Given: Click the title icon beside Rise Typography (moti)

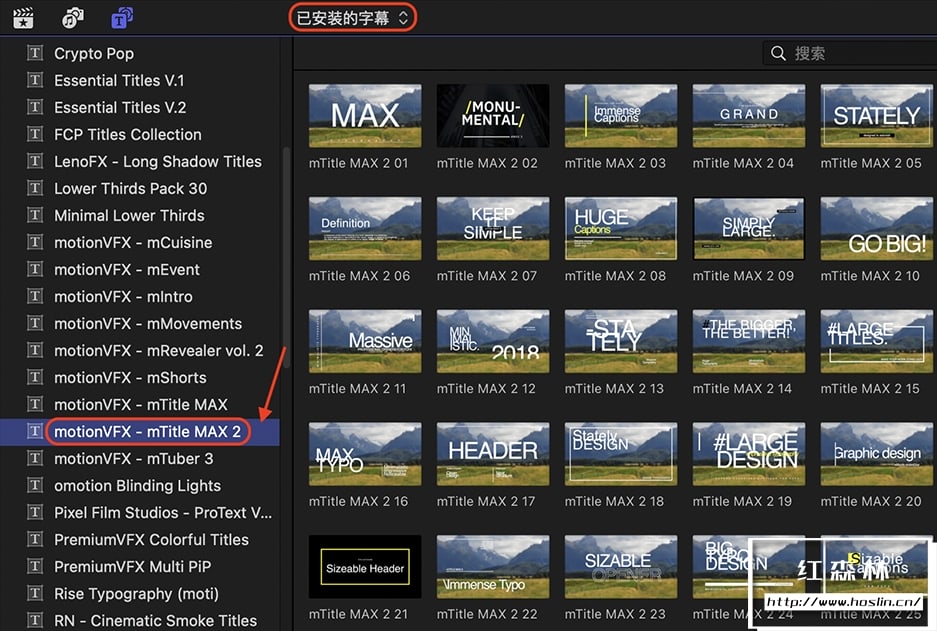Looking at the screenshot, I should click(x=35, y=593).
